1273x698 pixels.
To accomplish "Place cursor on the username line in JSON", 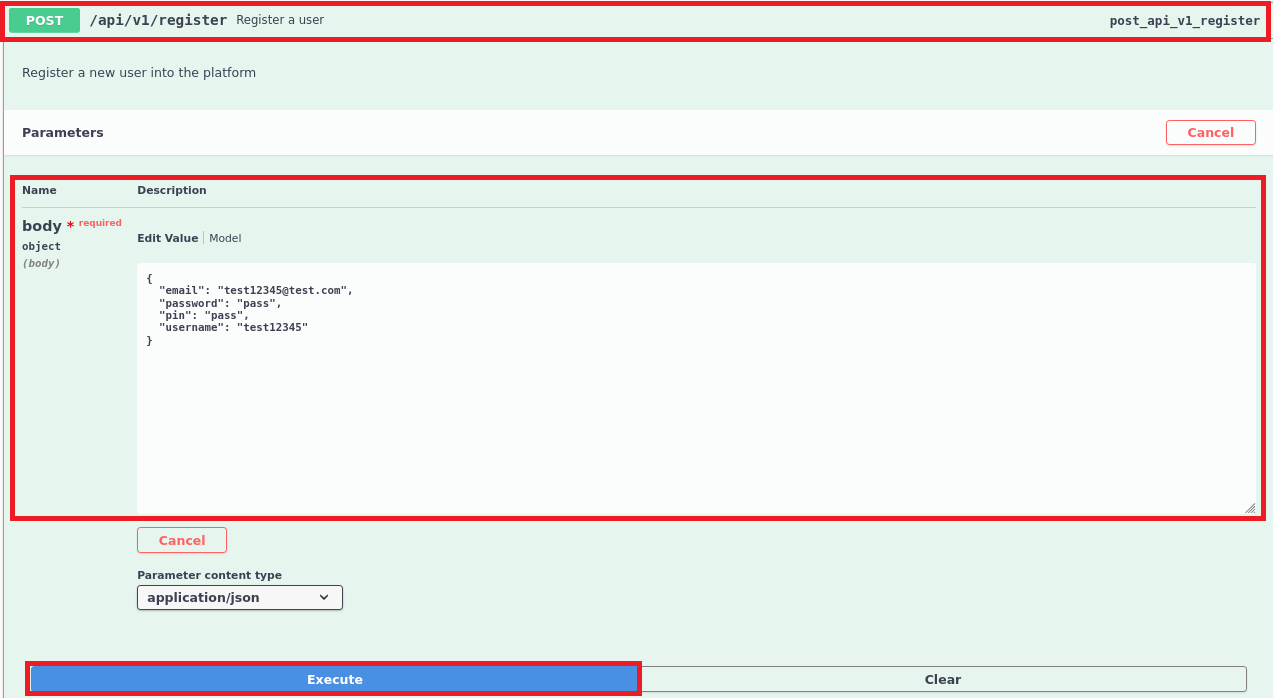I will coord(233,328).
